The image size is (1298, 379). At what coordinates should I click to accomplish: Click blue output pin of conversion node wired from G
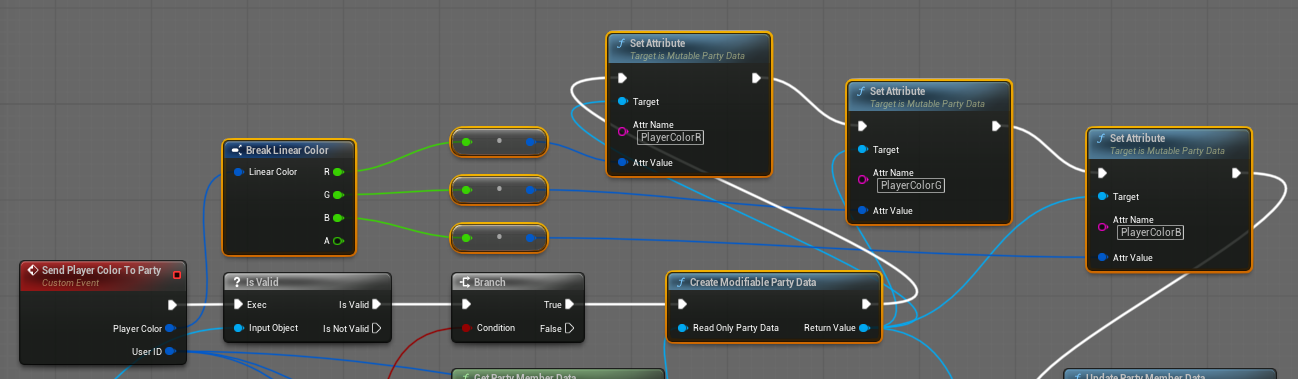click(531, 189)
